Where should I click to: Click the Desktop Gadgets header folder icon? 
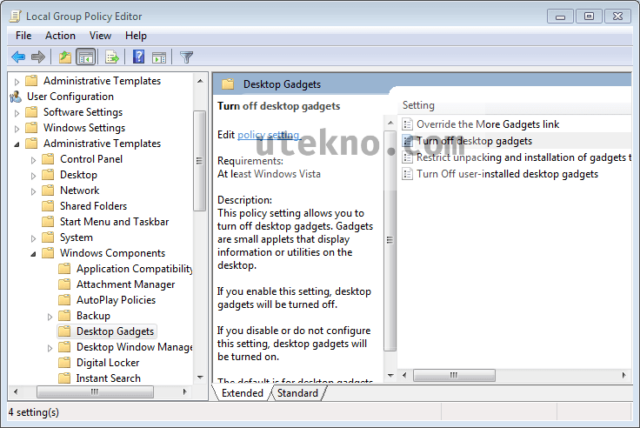click(228, 84)
